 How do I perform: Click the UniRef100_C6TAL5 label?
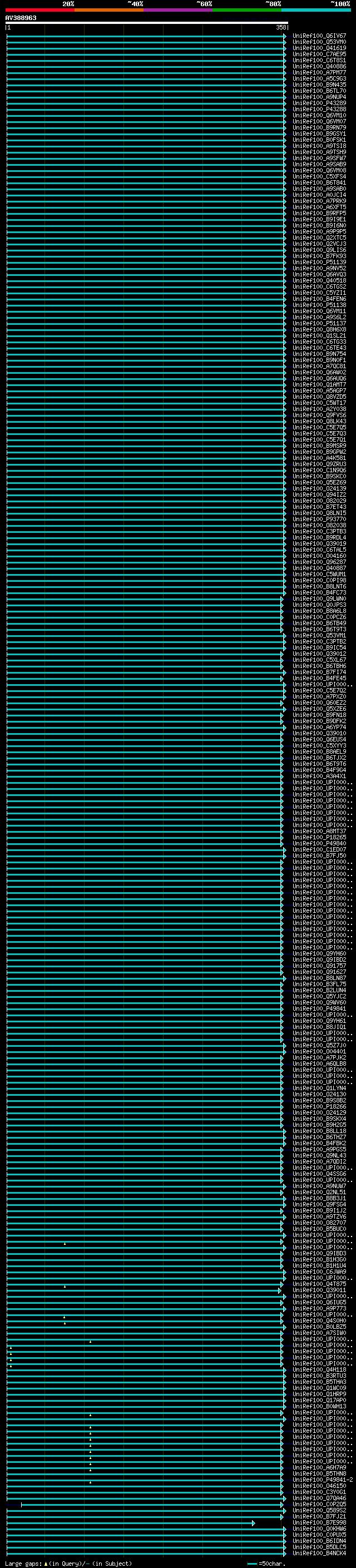tap(319, 550)
